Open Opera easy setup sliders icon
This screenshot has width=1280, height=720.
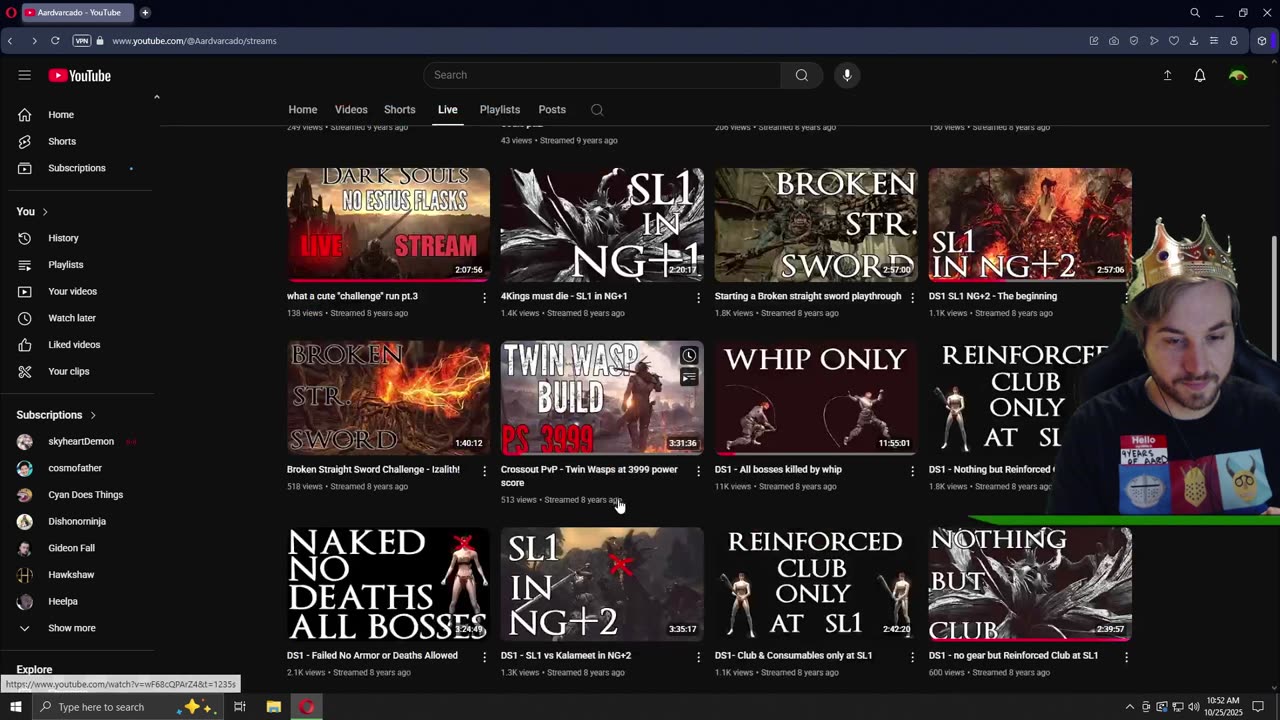pos(1214,41)
